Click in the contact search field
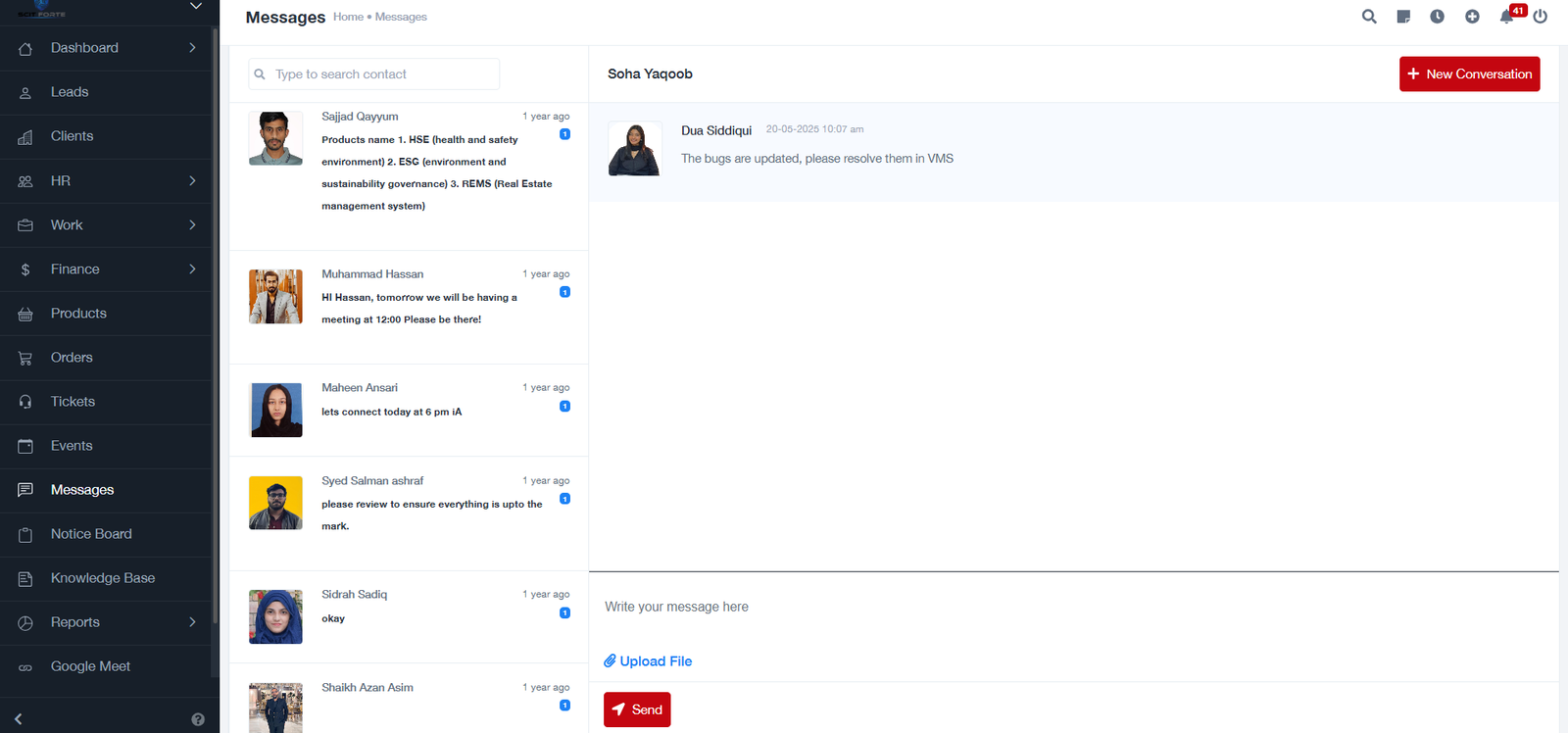 (373, 74)
